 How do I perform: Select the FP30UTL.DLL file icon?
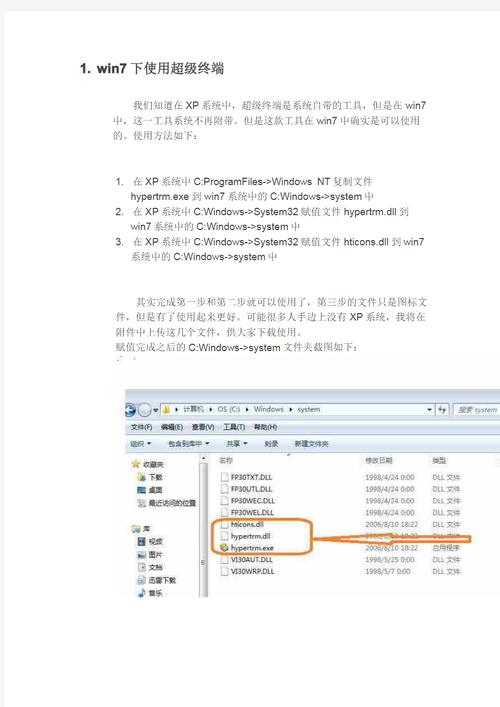pyautogui.click(x=225, y=489)
